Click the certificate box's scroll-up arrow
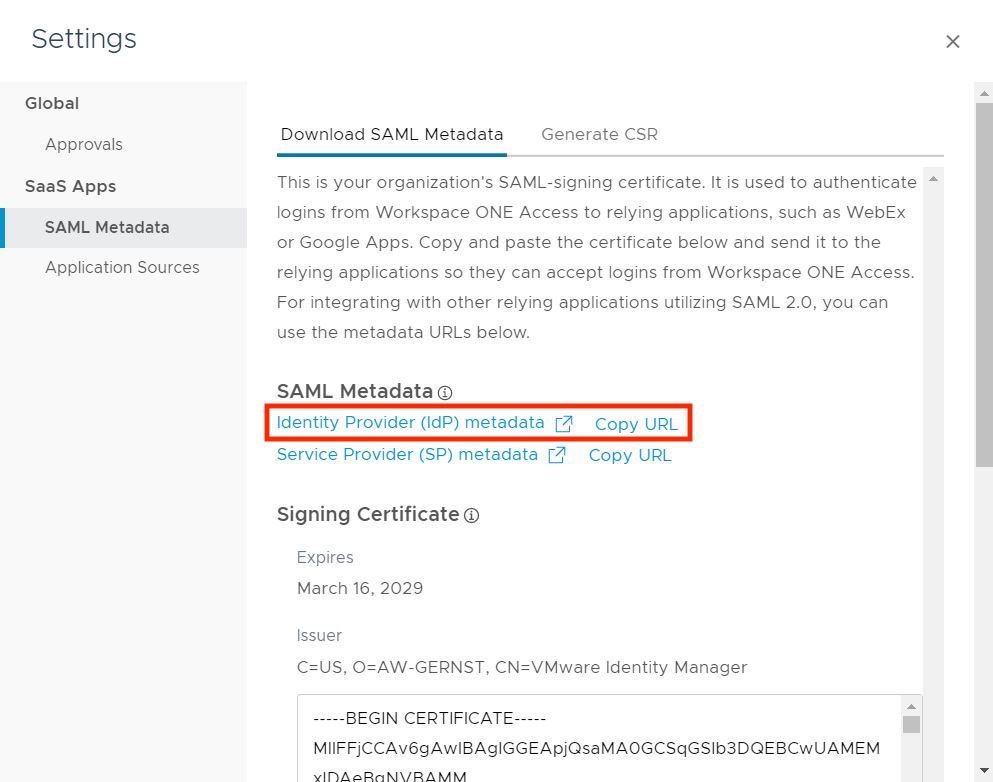Viewport: 993px width, 782px height. [x=910, y=707]
